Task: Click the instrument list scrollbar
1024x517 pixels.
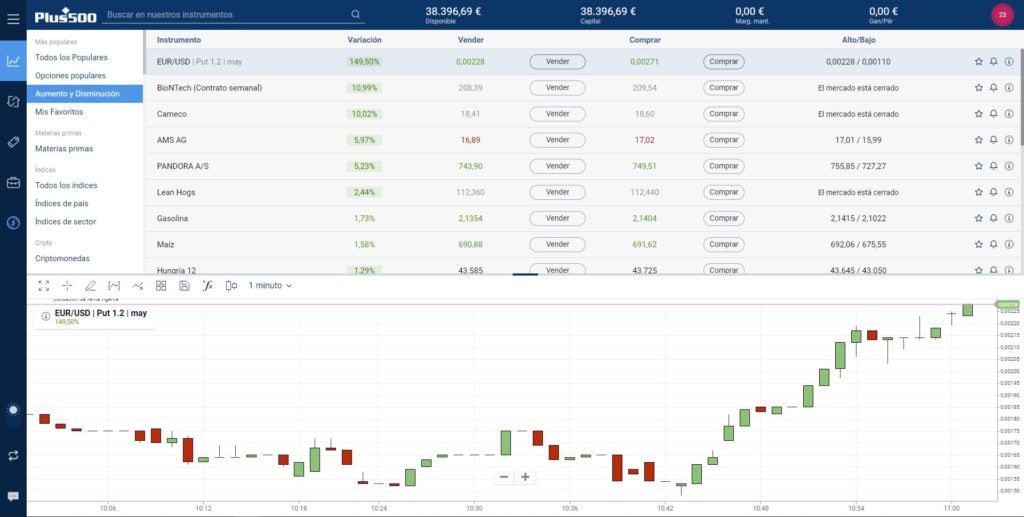Action: 1021,97
